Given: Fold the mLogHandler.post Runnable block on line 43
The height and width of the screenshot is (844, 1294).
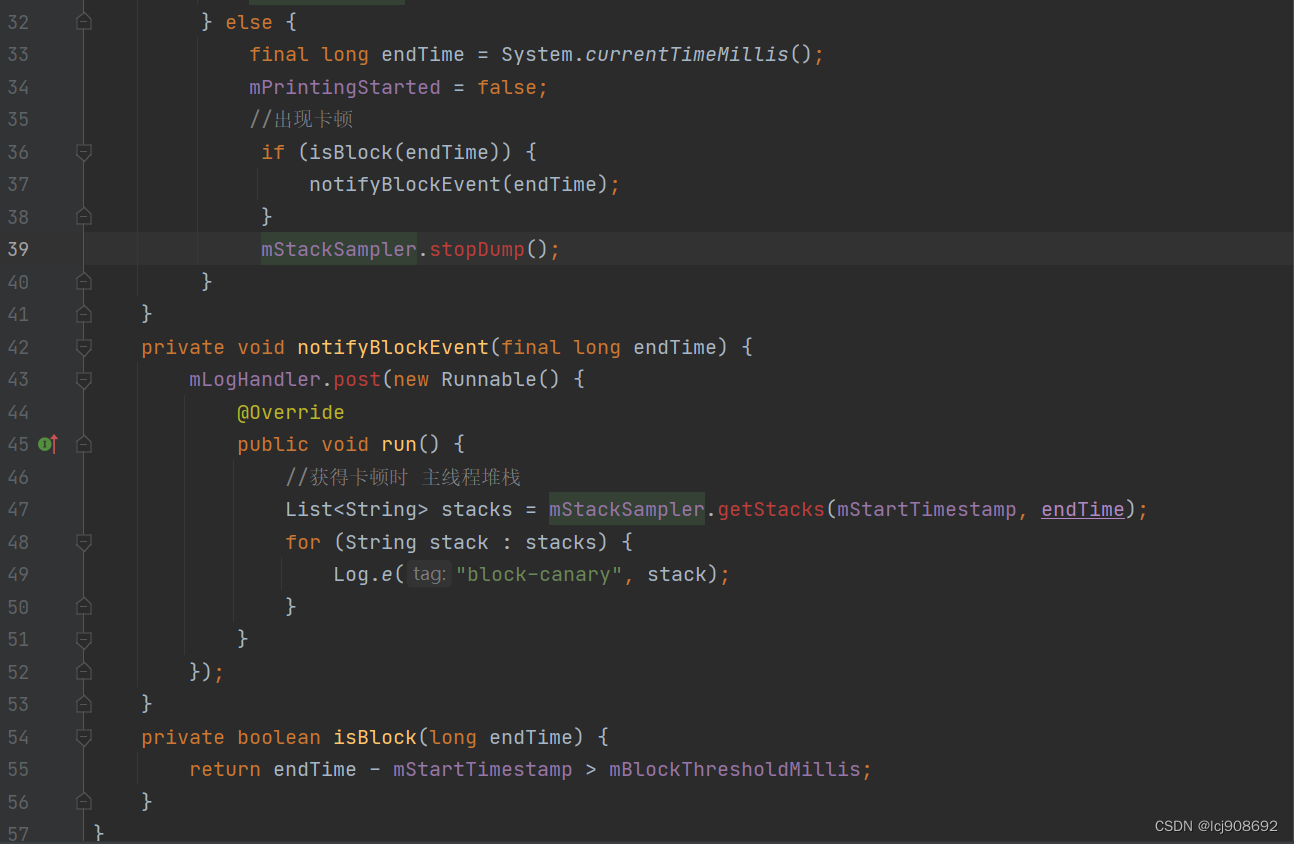Looking at the screenshot, I should point(84,379).
